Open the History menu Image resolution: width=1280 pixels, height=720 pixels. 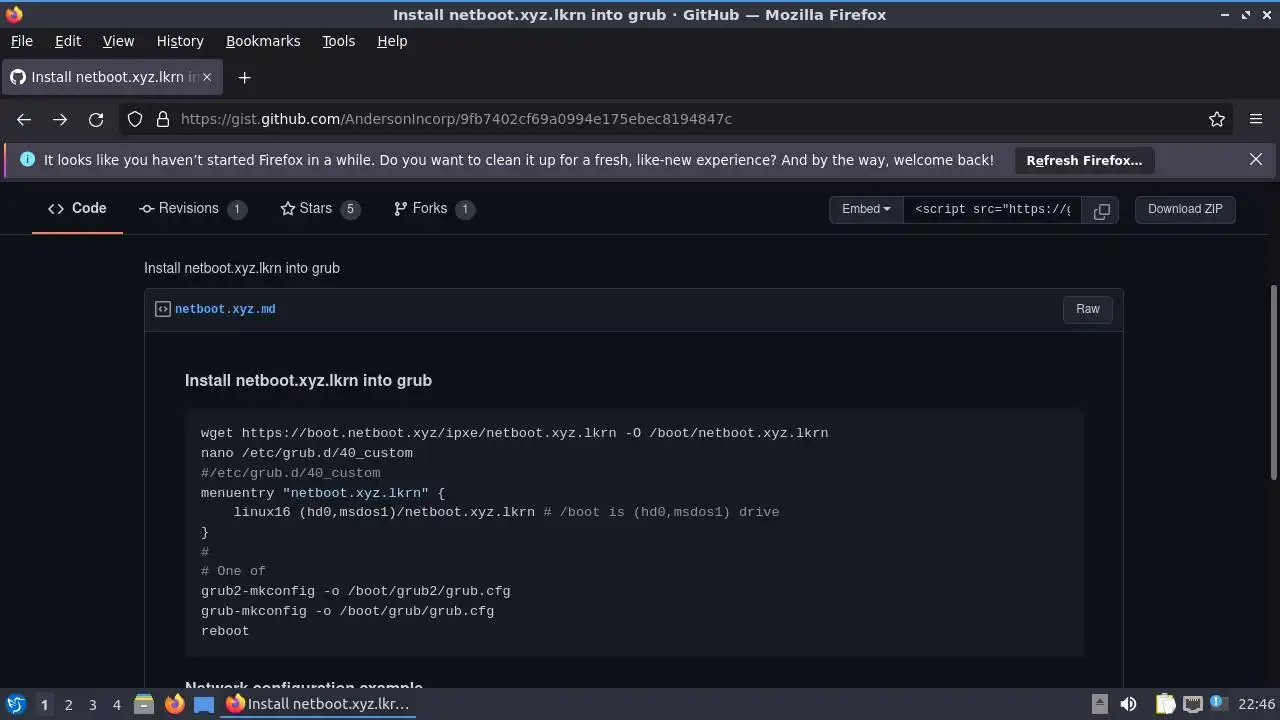pyautogui.click(x=180, y=41)
